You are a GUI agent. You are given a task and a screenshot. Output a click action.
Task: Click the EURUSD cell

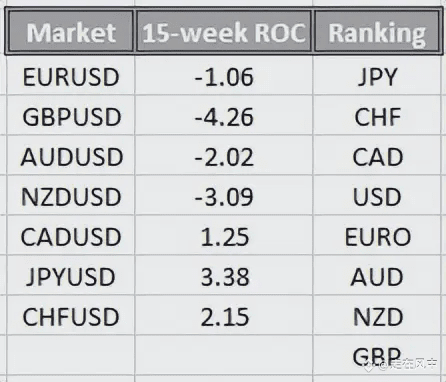(70, 76)
